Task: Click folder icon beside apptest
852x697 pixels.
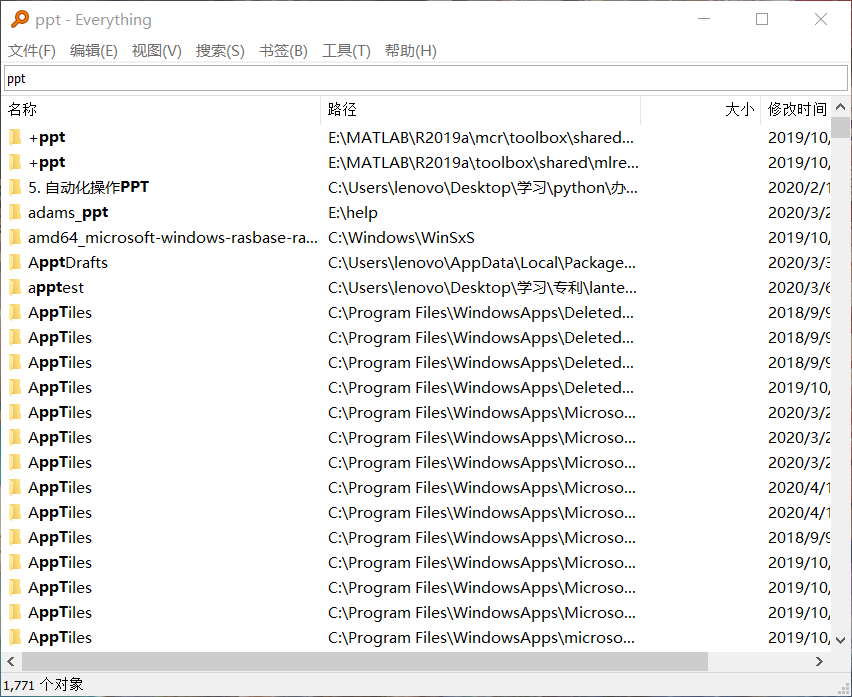Action: (x=15, y=287)
